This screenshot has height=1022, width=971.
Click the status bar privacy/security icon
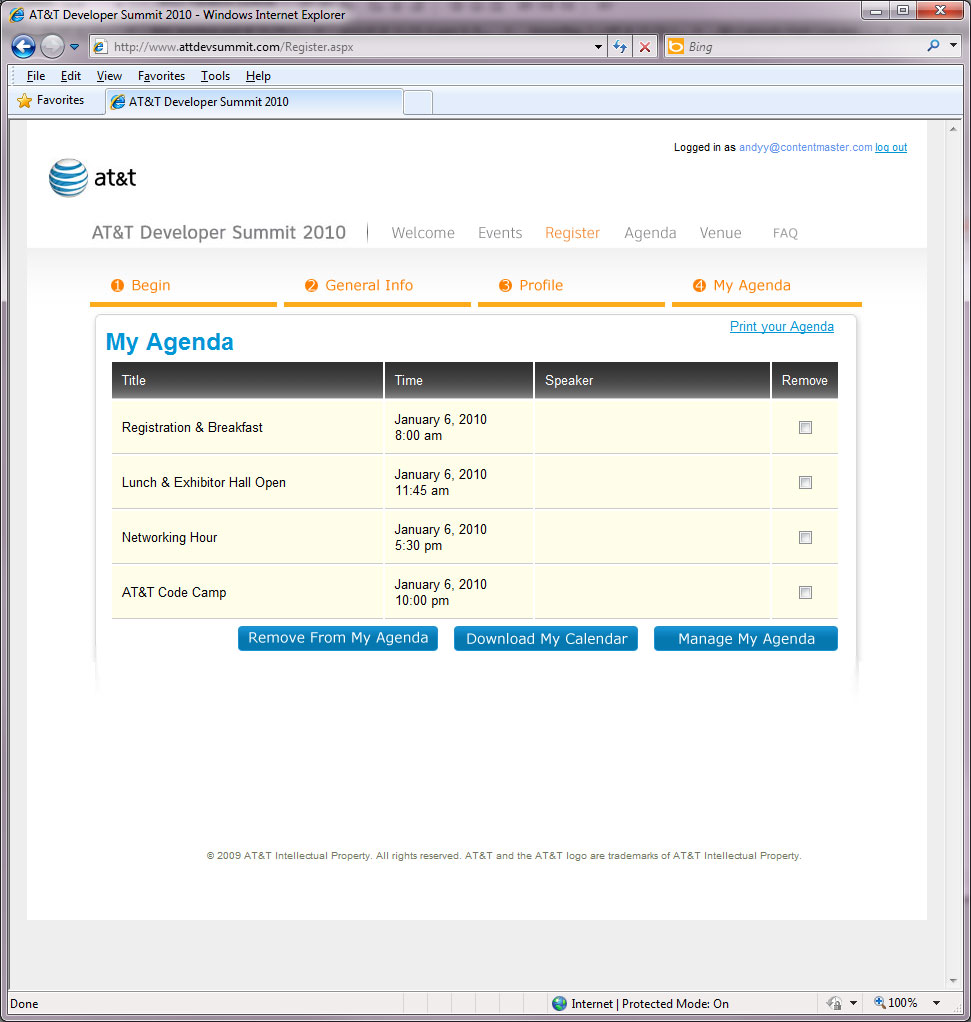834,1003
